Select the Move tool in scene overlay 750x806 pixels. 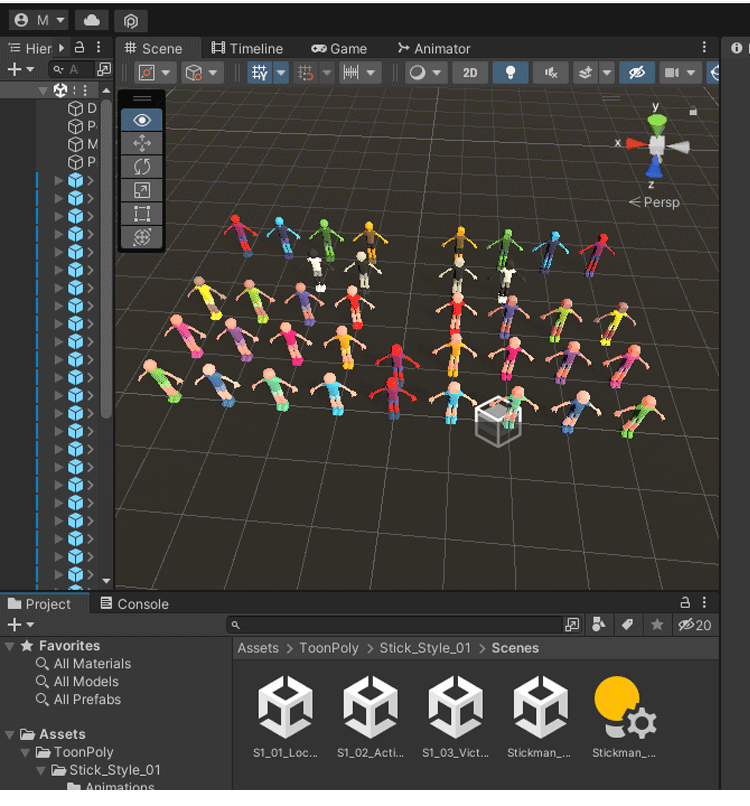(x=141, y=144)
